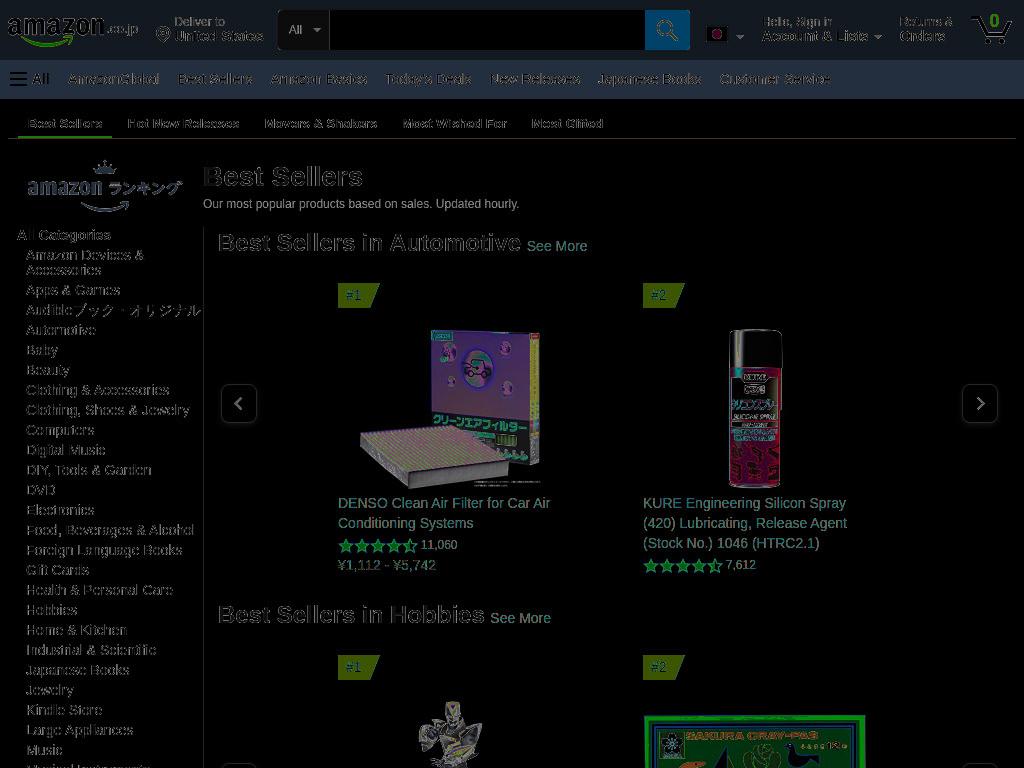Open Amazon Basics nav link
The height and width of the screenshot is (768, 1024).
[319, 79]
